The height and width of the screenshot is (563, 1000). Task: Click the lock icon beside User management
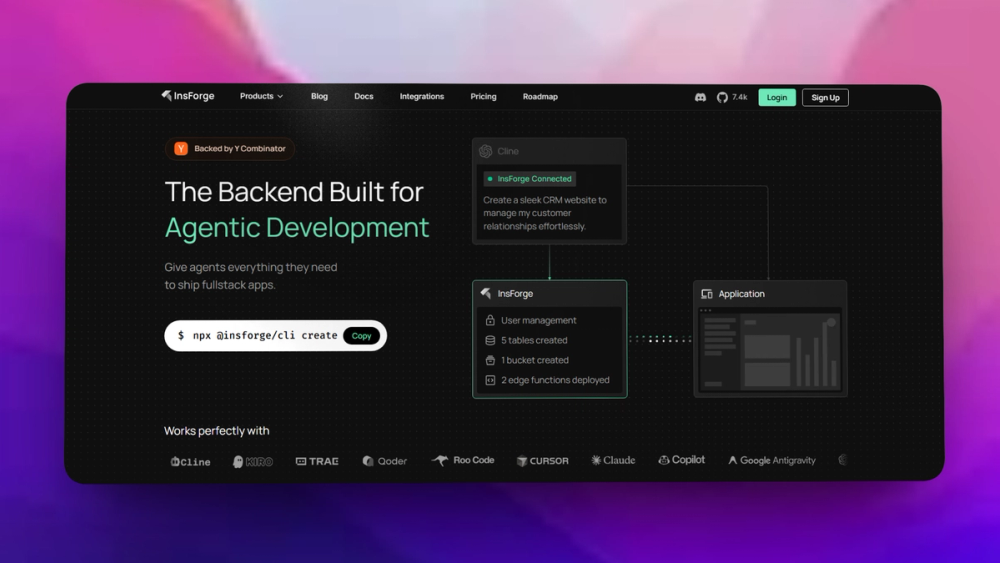490,320
